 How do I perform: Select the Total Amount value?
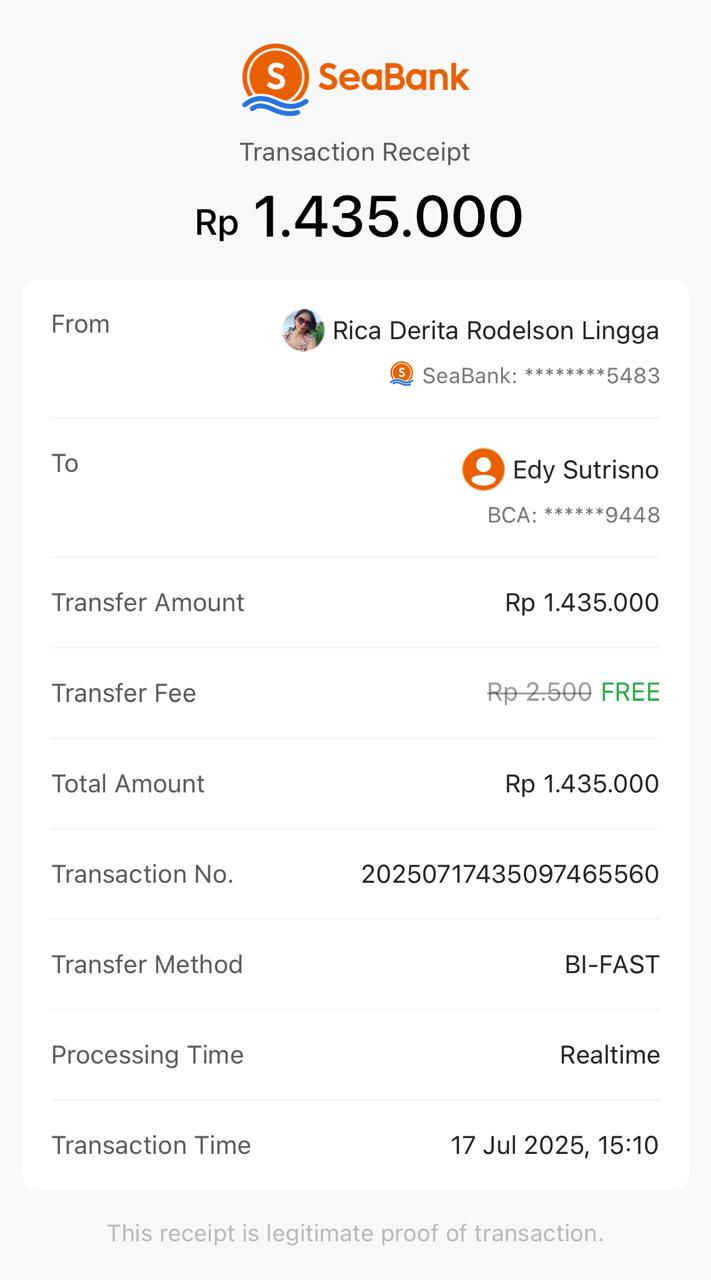click(582, 784)
